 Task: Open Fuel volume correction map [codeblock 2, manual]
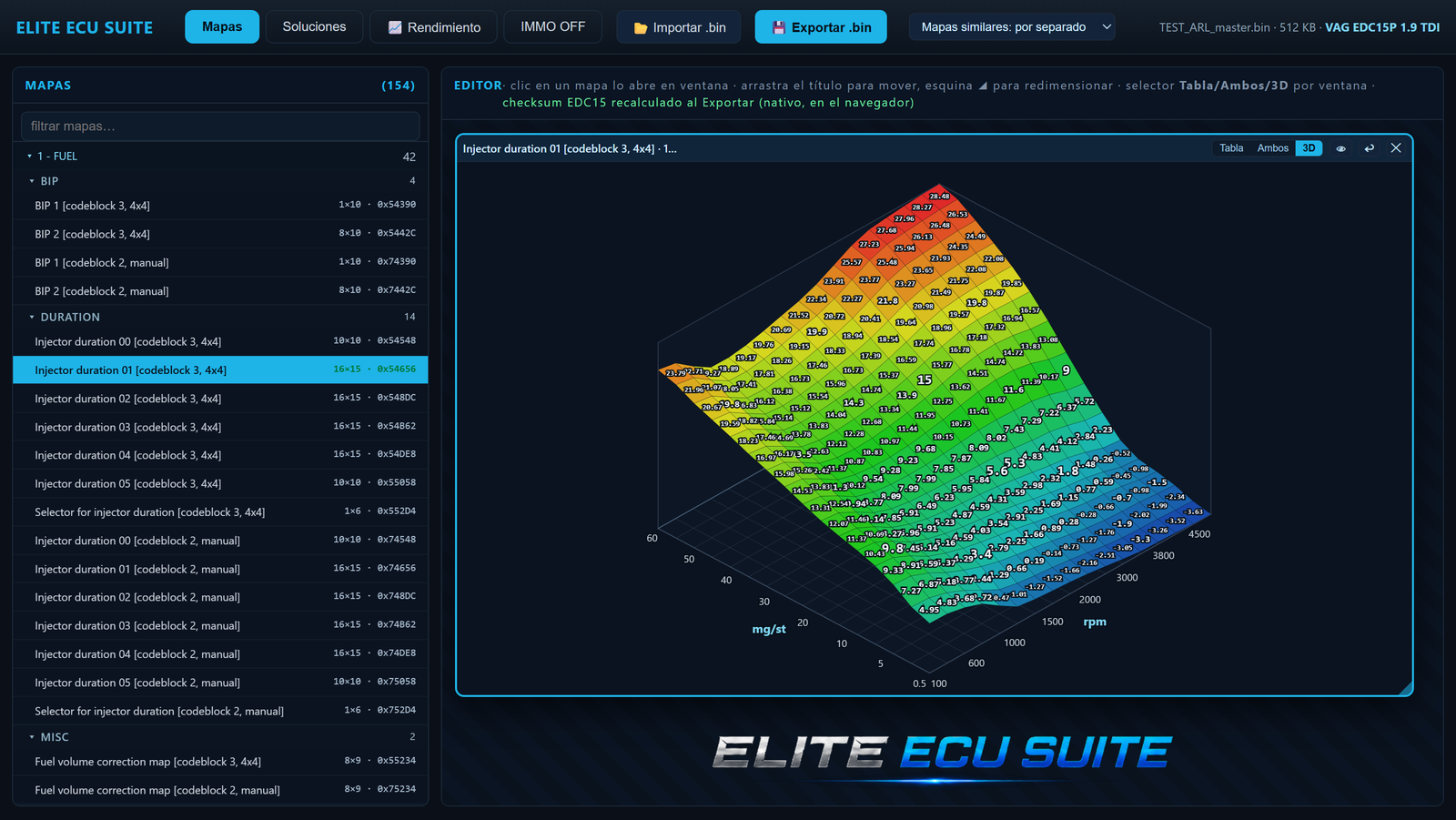(220, 790)
